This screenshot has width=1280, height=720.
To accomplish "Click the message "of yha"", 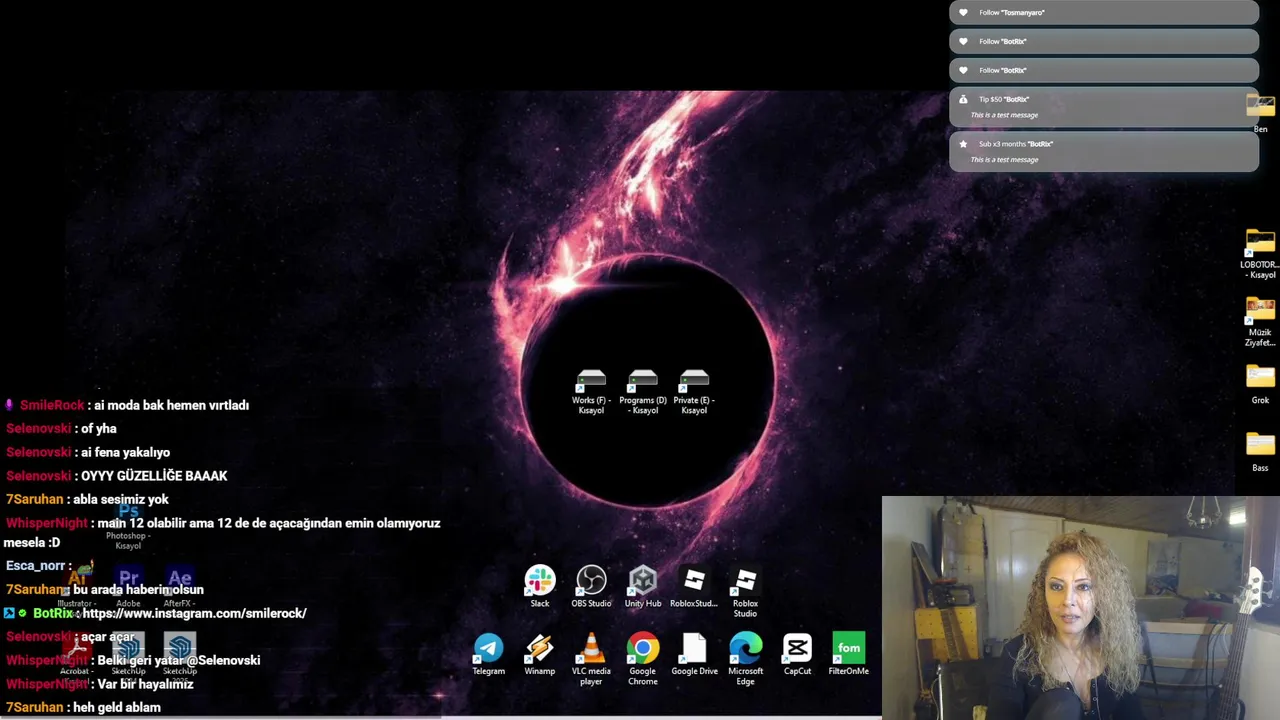I will pos(99,428).
